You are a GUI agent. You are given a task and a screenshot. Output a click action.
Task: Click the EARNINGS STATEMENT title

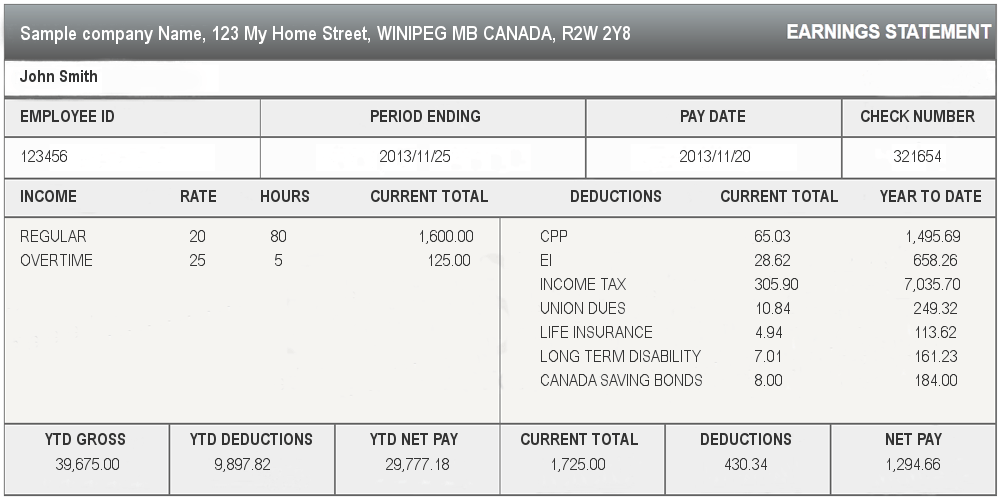pyautogui.click(x=888, y=32)
